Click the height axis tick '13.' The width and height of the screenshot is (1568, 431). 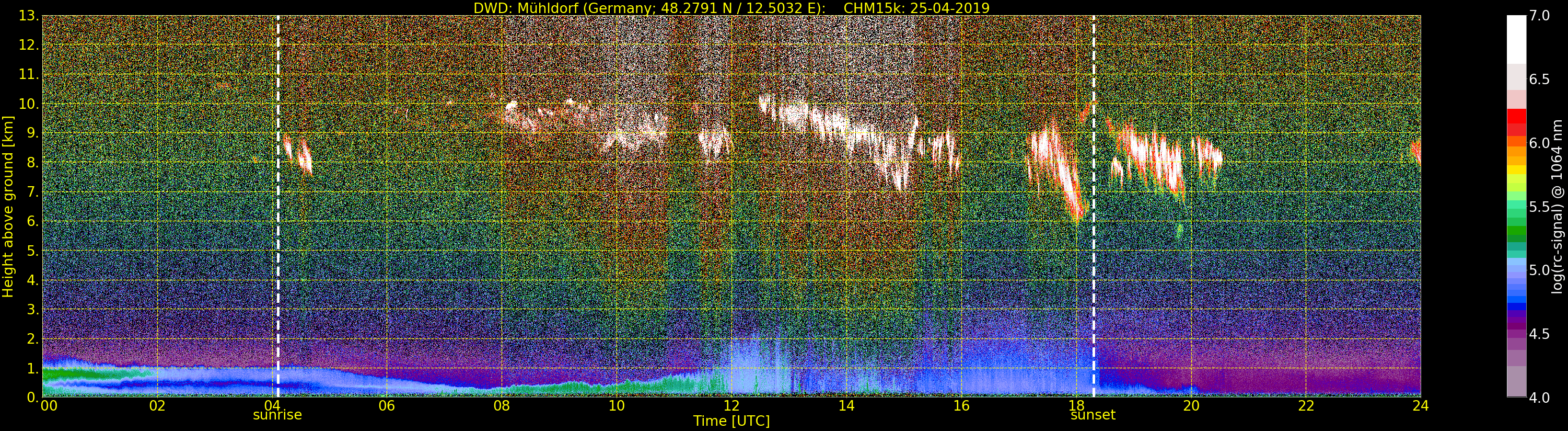[29, 16]
